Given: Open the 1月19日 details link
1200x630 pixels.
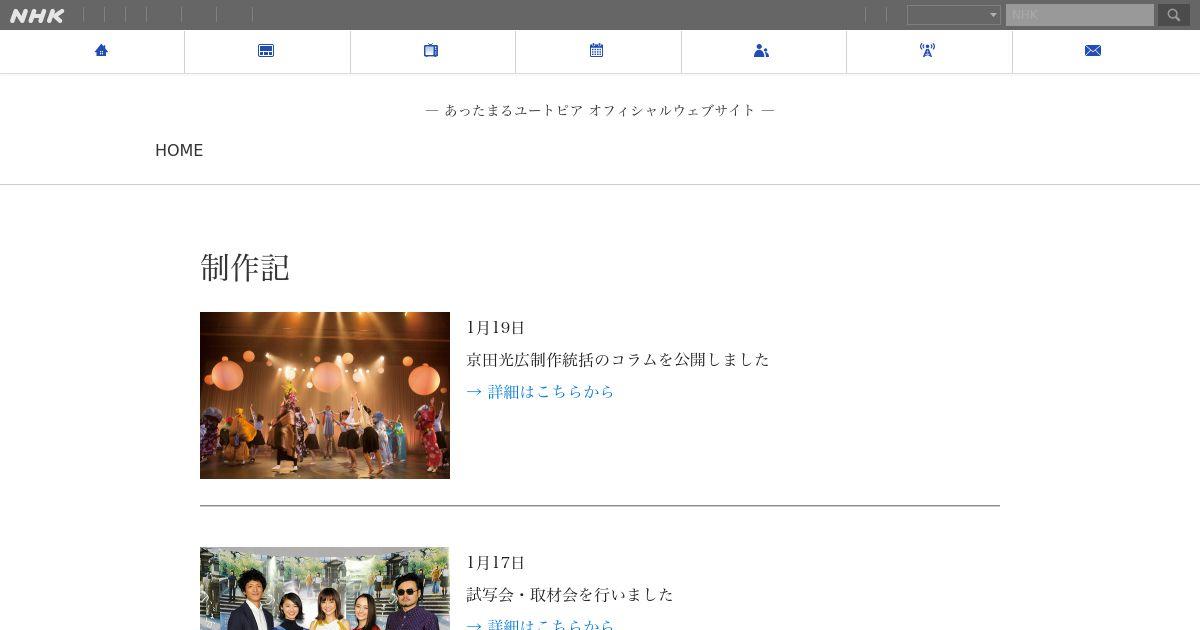Looking at the screenshot, I should [x=540, y=391].
